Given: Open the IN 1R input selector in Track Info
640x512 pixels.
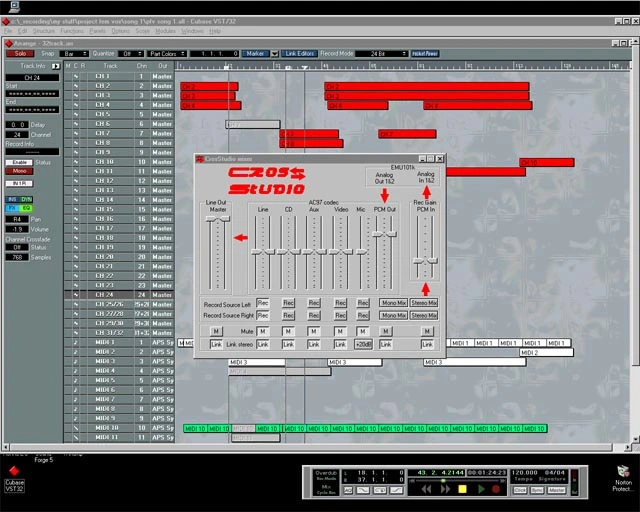Looking at the screenshot, I should 19,183.
